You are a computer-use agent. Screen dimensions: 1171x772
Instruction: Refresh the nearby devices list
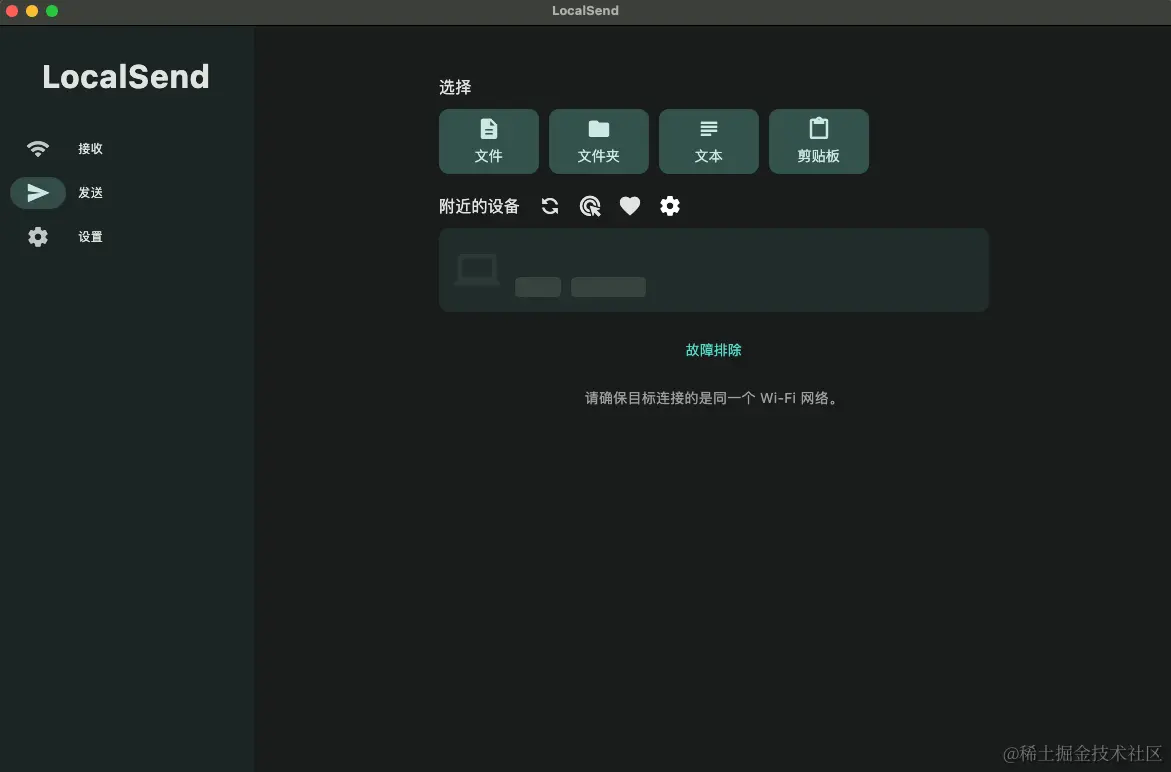pos(550,206)
